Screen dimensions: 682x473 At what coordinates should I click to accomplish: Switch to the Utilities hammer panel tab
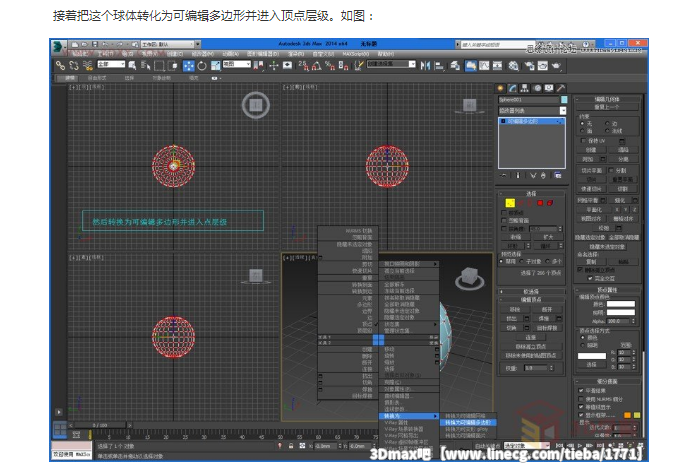click(x=561, y=88)
